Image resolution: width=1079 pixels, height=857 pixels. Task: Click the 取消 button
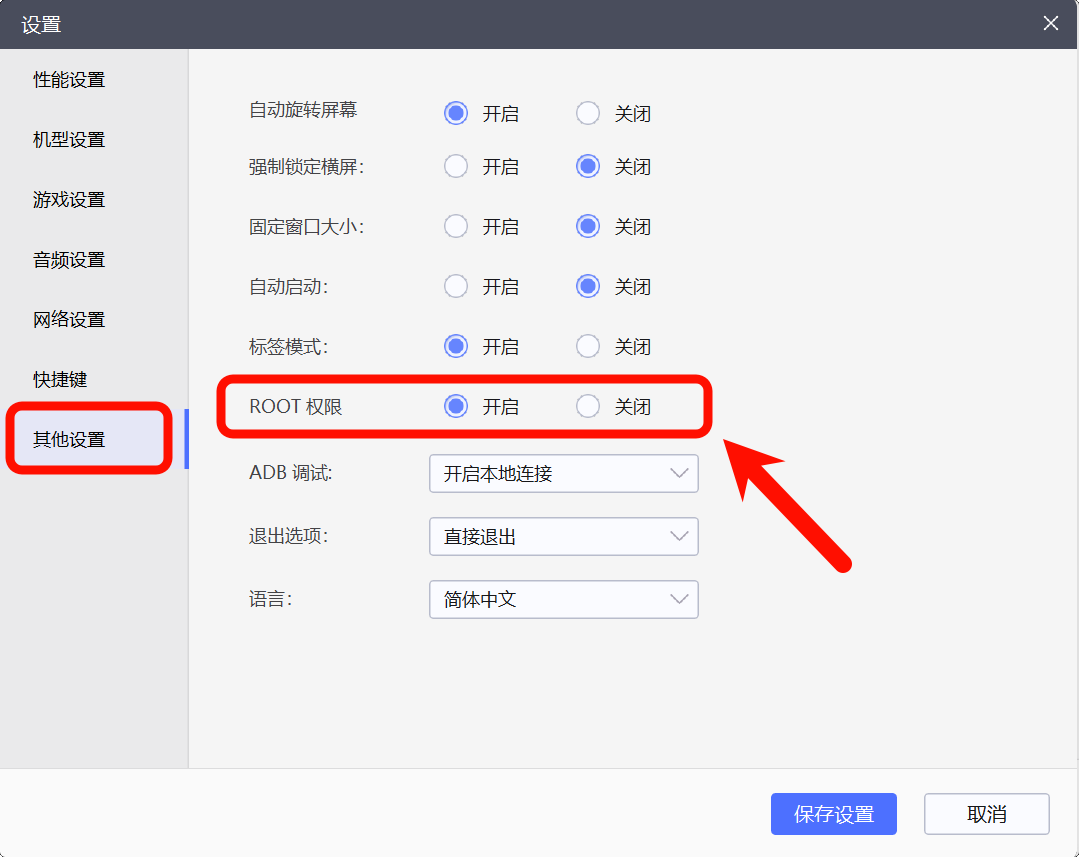[x=986, y=814]
